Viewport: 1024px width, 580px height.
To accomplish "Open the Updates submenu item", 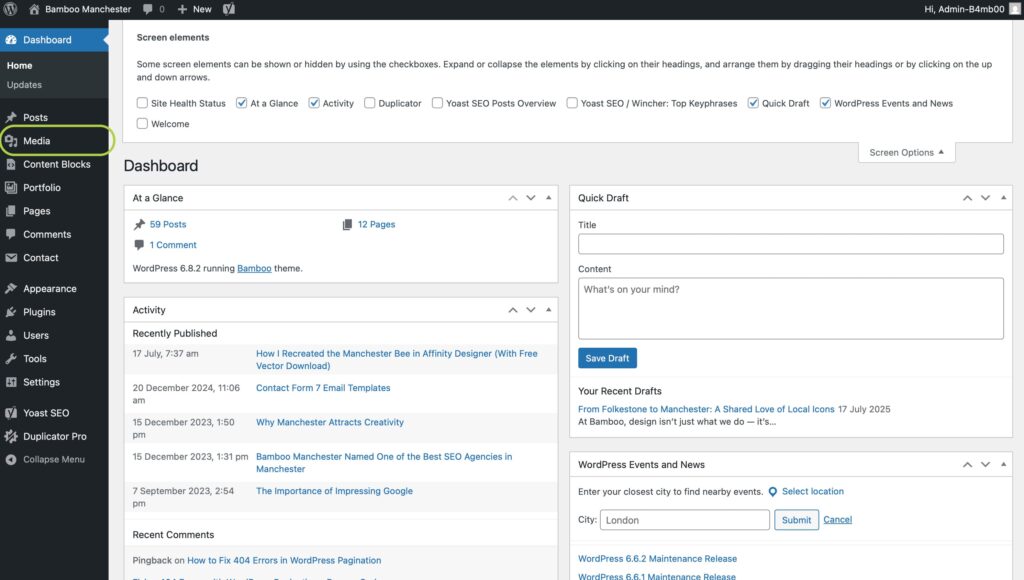I will [24, 85].
